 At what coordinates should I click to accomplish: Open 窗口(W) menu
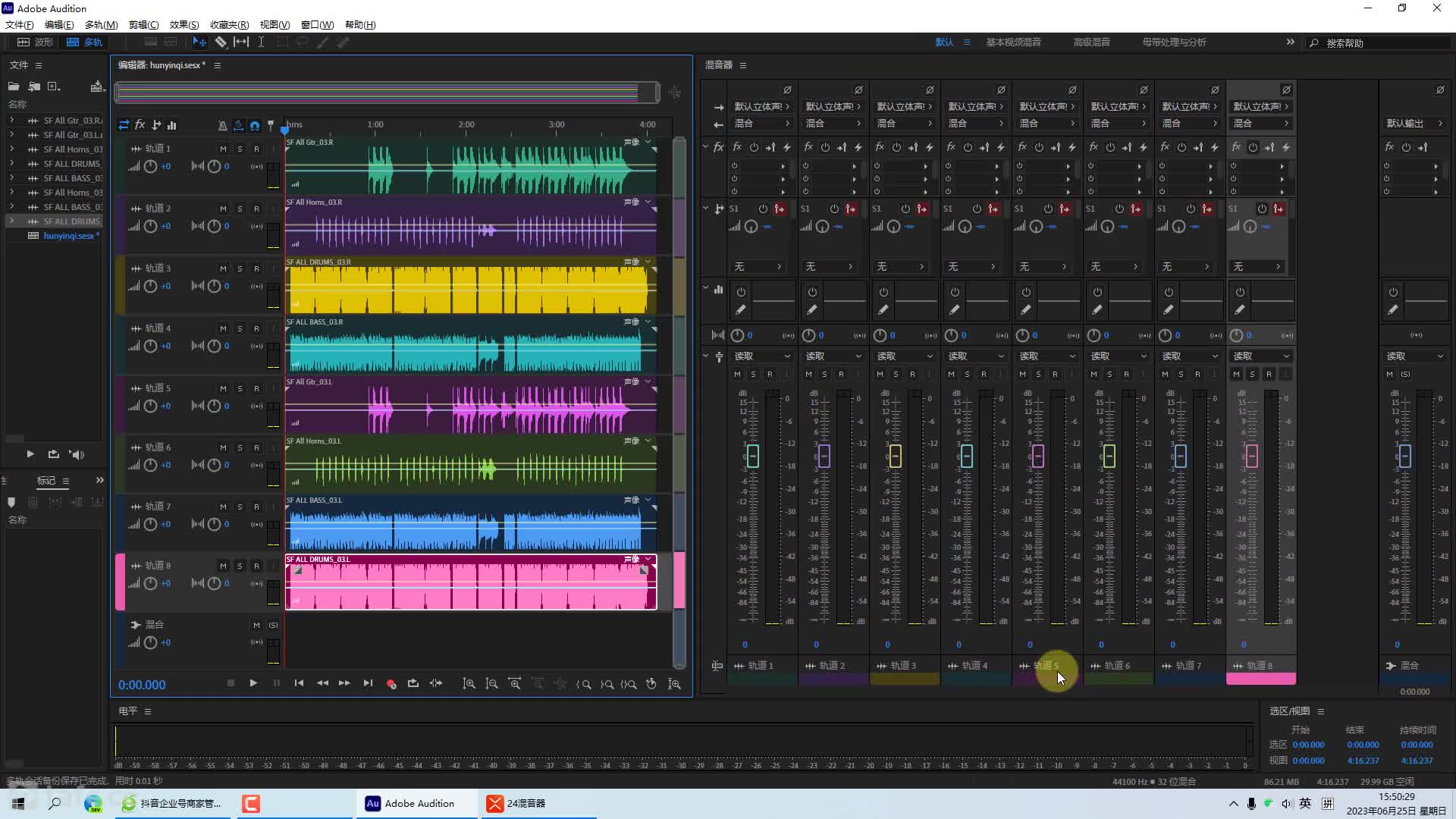point(317,24)
